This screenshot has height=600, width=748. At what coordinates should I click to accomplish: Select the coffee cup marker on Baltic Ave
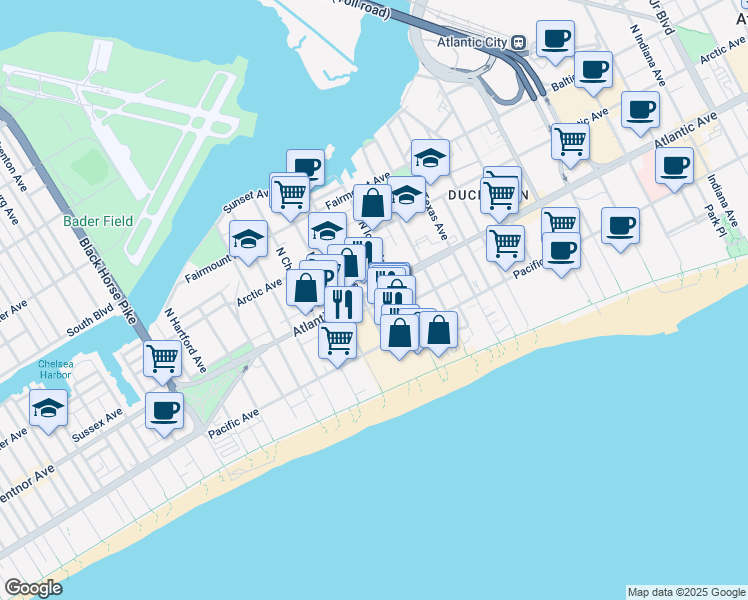pyautogui.click(x=593, y=71)
